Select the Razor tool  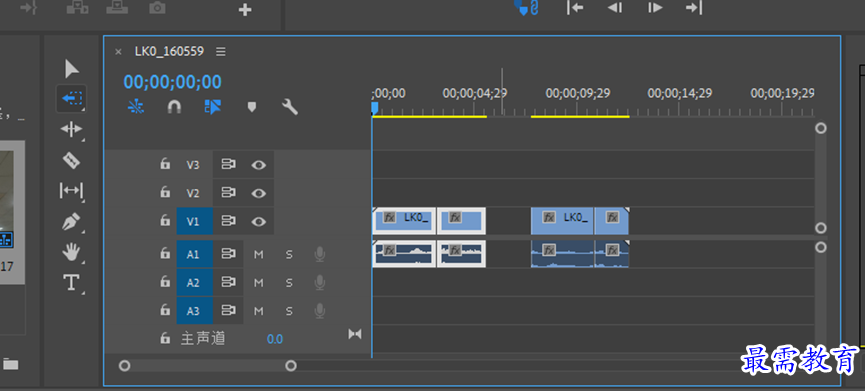71,160
